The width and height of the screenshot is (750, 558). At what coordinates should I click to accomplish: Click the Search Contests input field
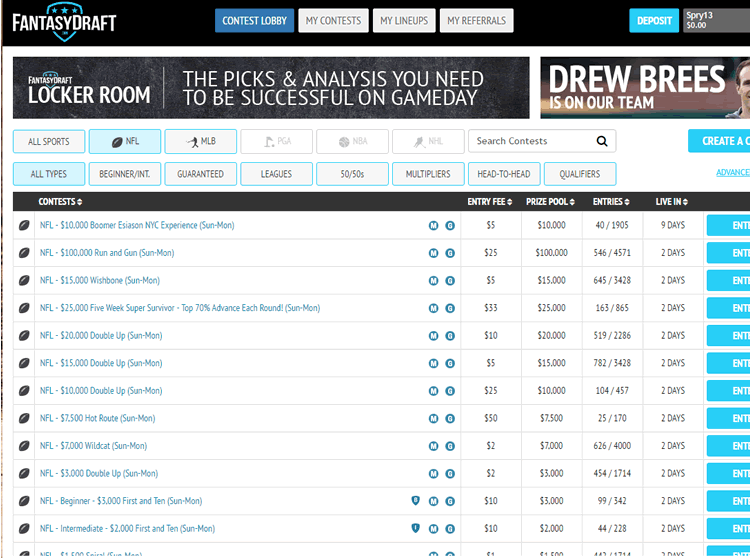pos(542,141)
